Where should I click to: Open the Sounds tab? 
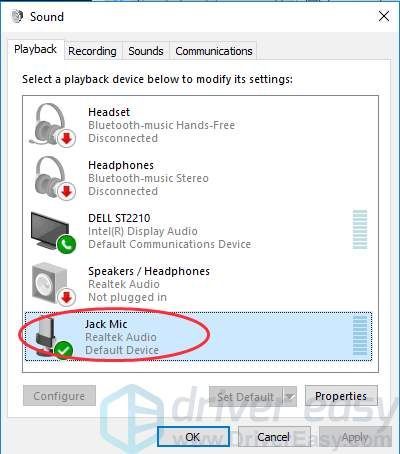pos(146,51)
